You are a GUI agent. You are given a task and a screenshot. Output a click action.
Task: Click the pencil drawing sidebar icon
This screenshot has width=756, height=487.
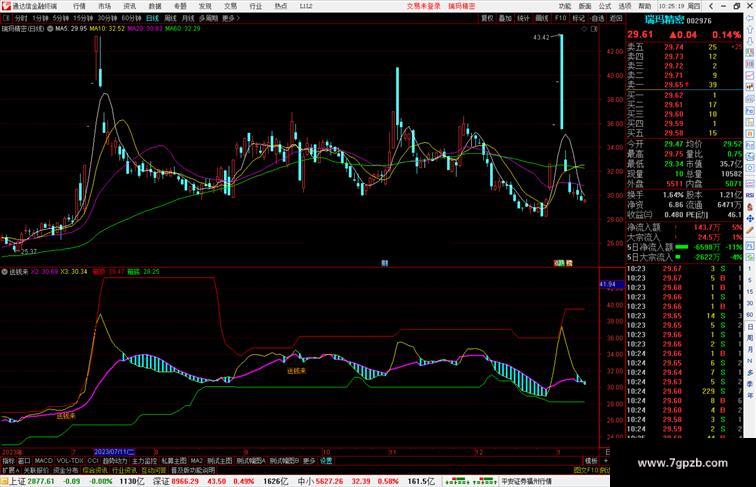click(750, 230)
